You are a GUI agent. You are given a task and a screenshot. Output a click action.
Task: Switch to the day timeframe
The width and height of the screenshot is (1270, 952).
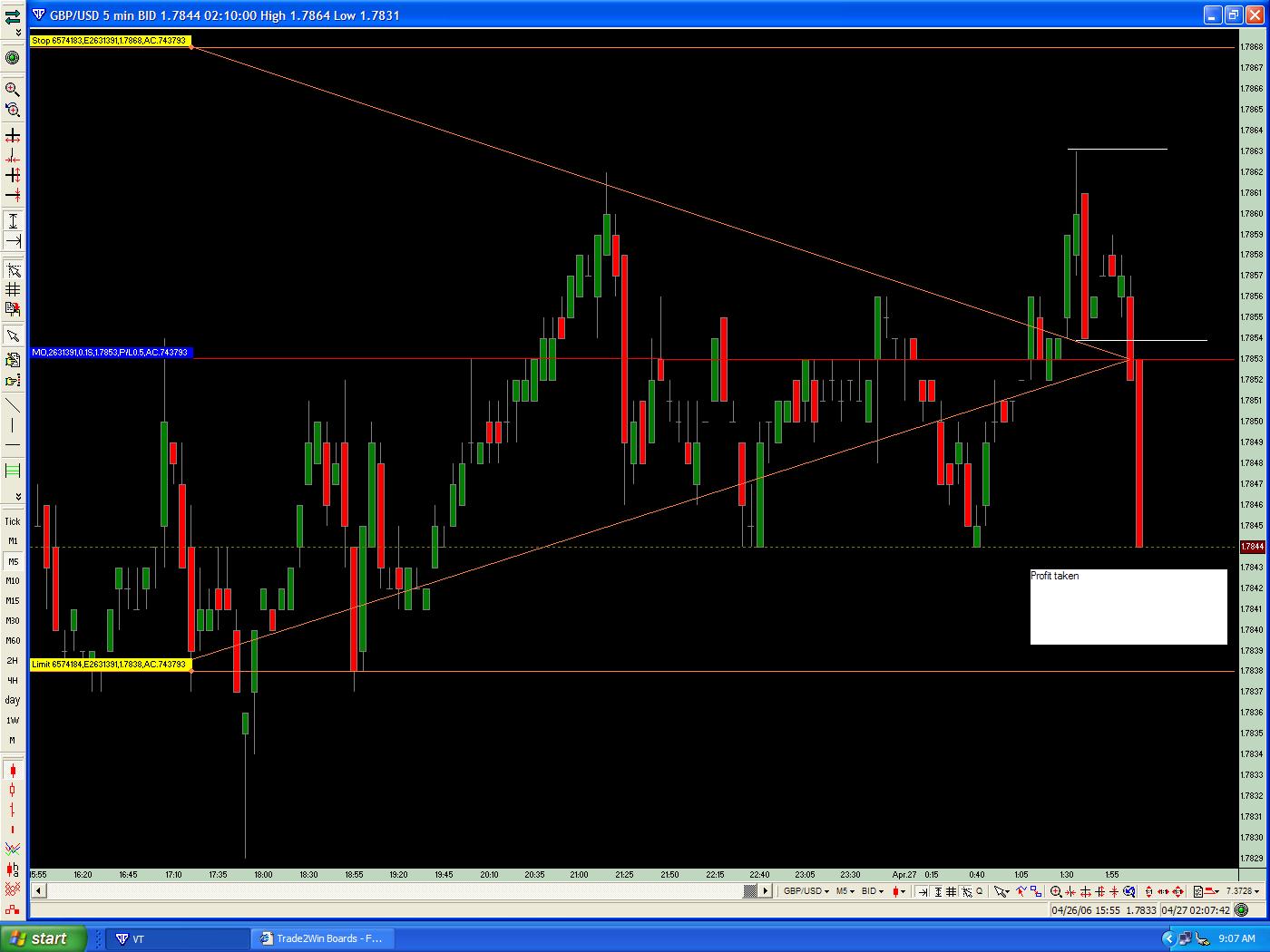13,700
